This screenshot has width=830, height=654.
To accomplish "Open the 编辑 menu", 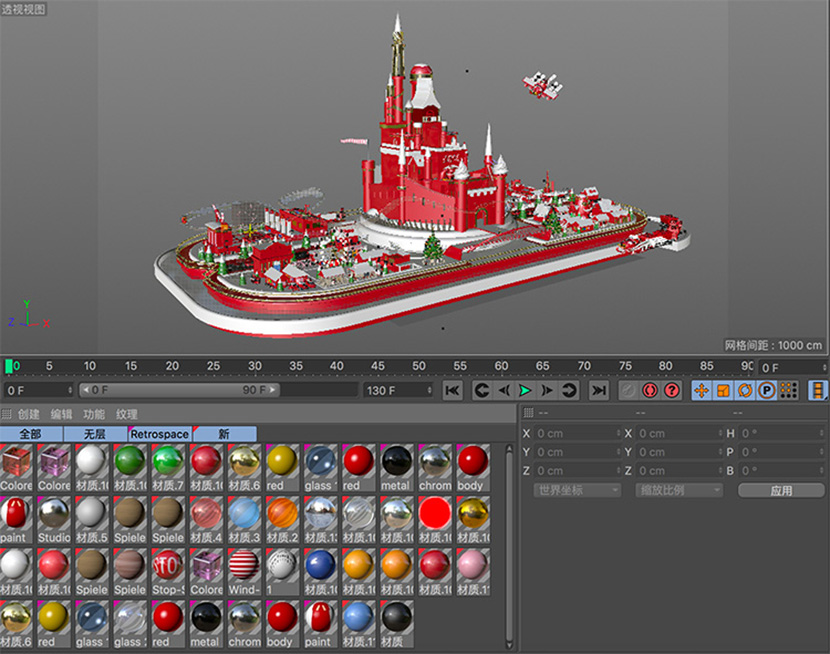I will (61, 414).
